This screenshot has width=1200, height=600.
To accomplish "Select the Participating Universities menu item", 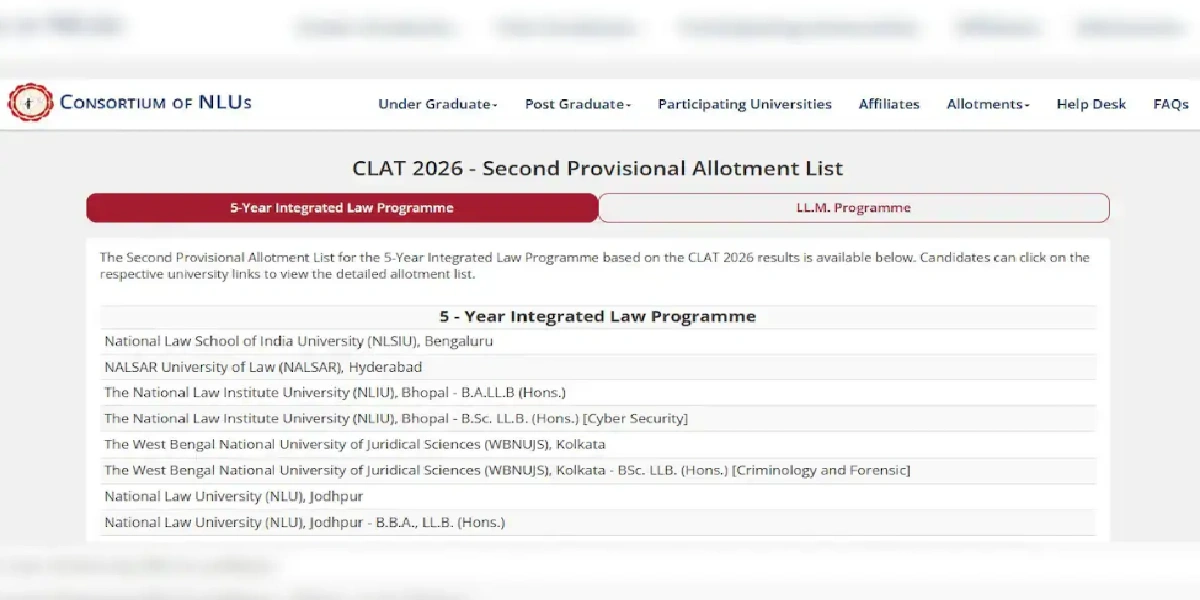I will tap(744, 104).
